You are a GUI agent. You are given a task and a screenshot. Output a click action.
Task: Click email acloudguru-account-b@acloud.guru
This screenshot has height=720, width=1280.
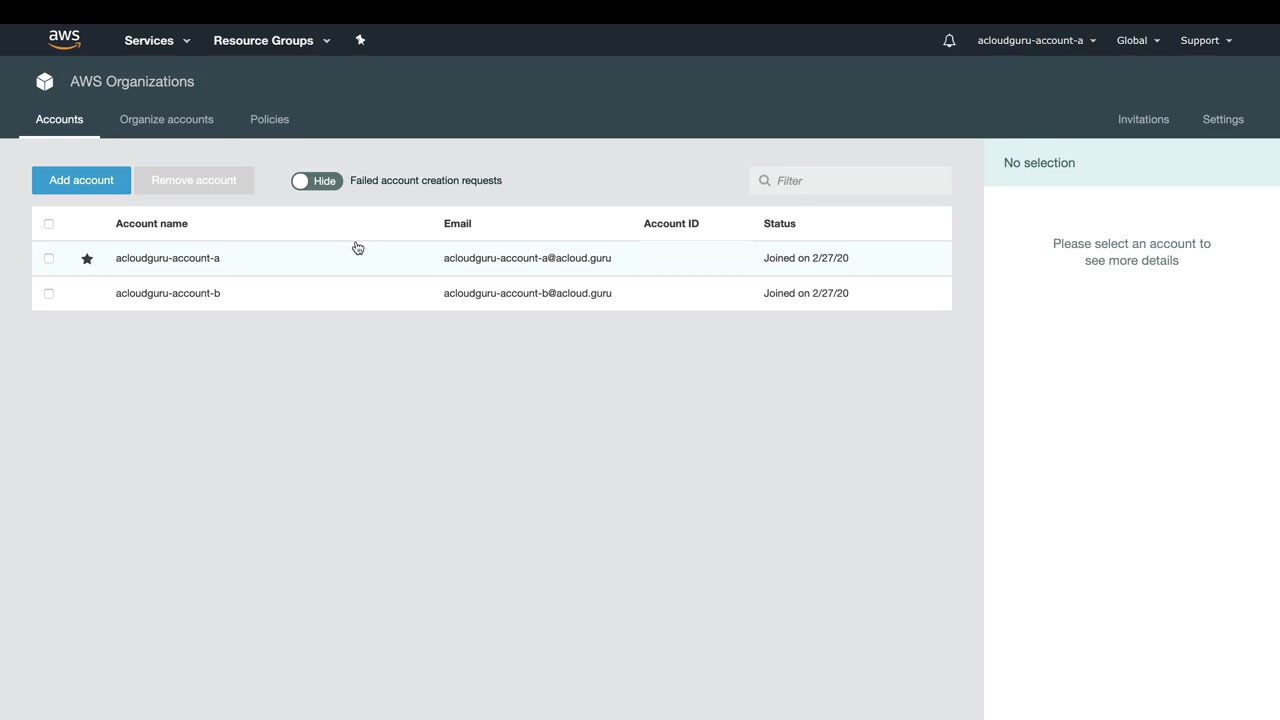[528, 293]
